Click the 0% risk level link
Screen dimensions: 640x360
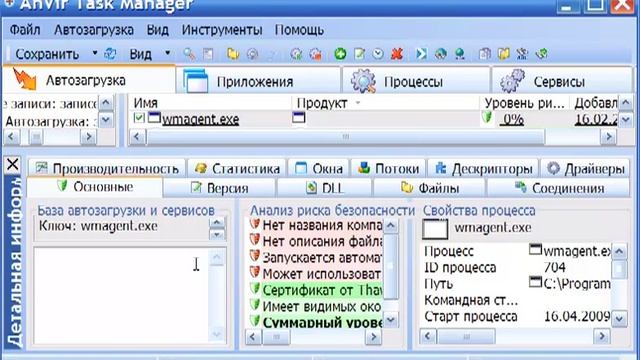[513, 119]
